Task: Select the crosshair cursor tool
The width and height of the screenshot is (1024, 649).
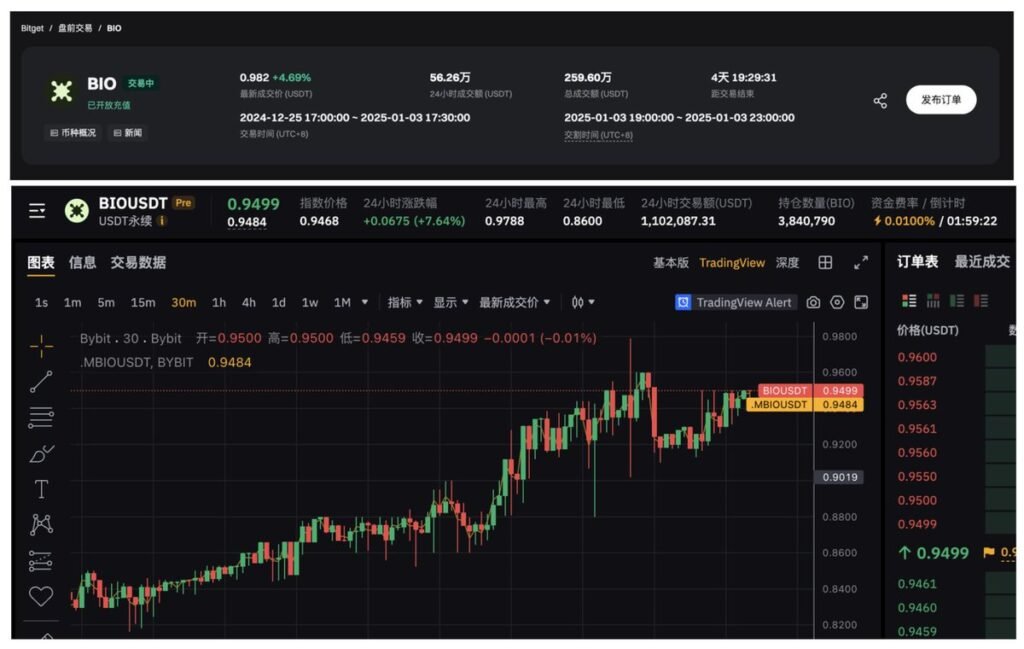Action: pos(41,346)
